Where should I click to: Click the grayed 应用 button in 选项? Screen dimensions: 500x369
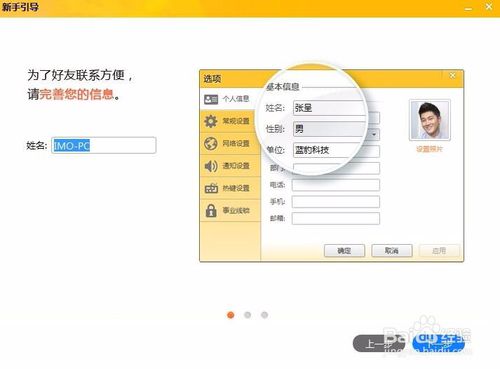click(x=439, y=251)
